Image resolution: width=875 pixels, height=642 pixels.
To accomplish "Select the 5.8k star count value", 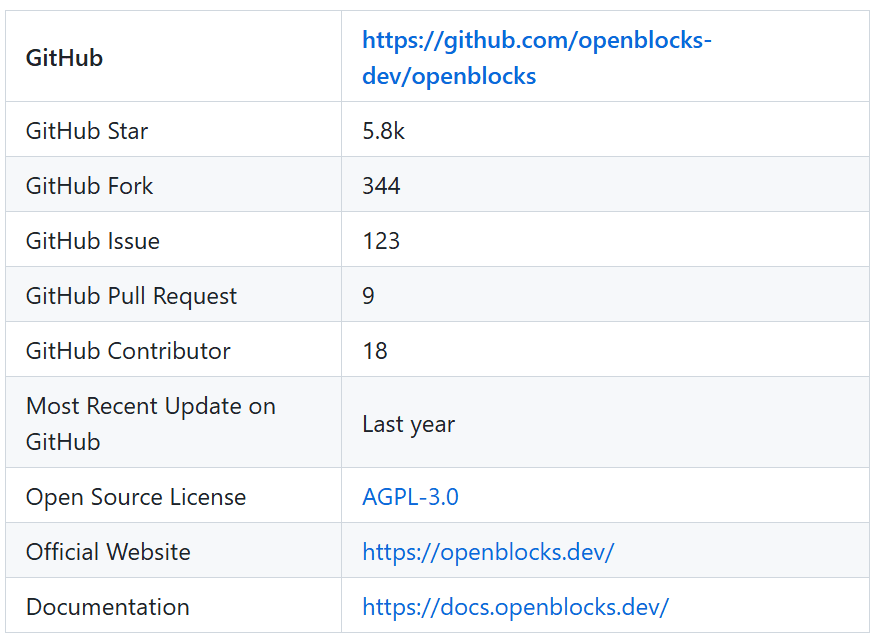I will 383,131.
